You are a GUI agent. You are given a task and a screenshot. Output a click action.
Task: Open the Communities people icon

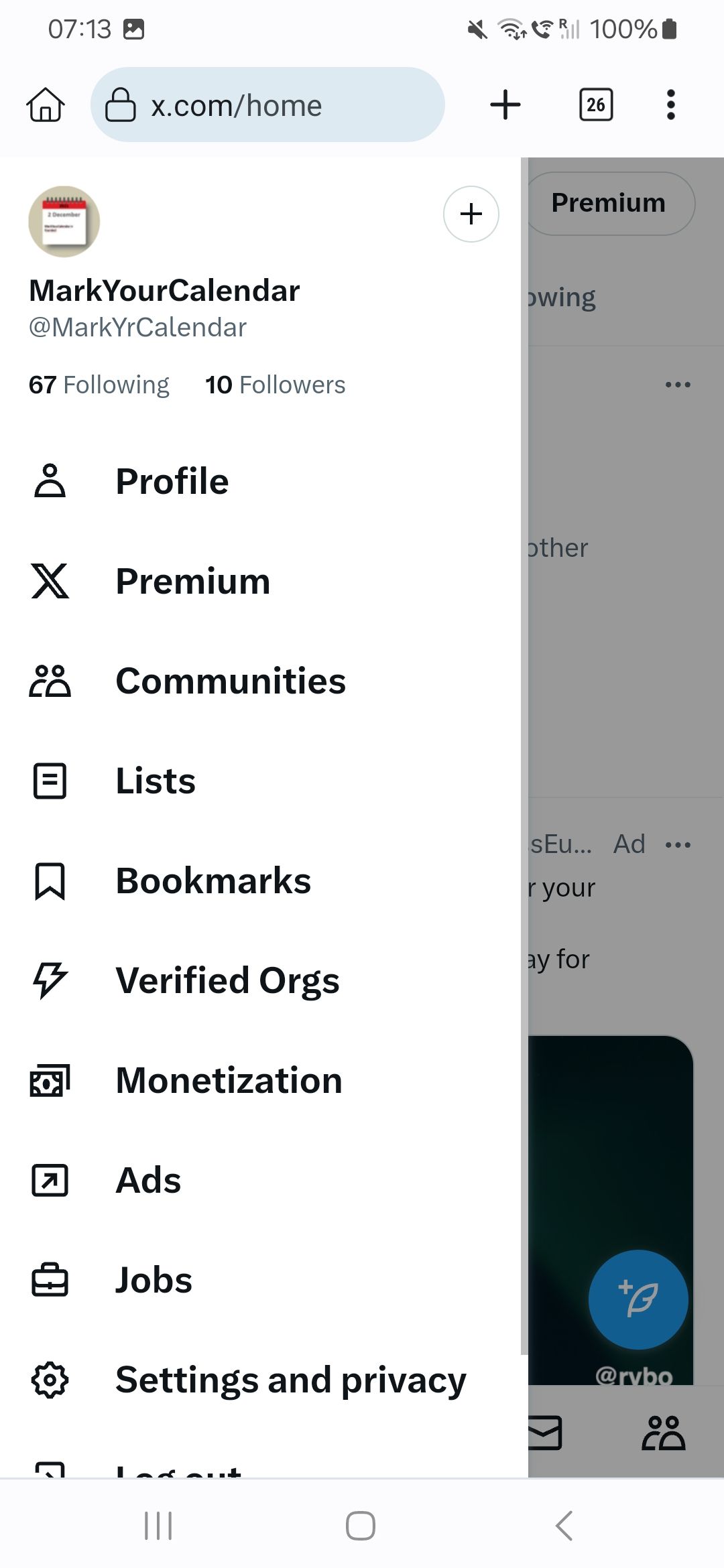click(50, 681)
